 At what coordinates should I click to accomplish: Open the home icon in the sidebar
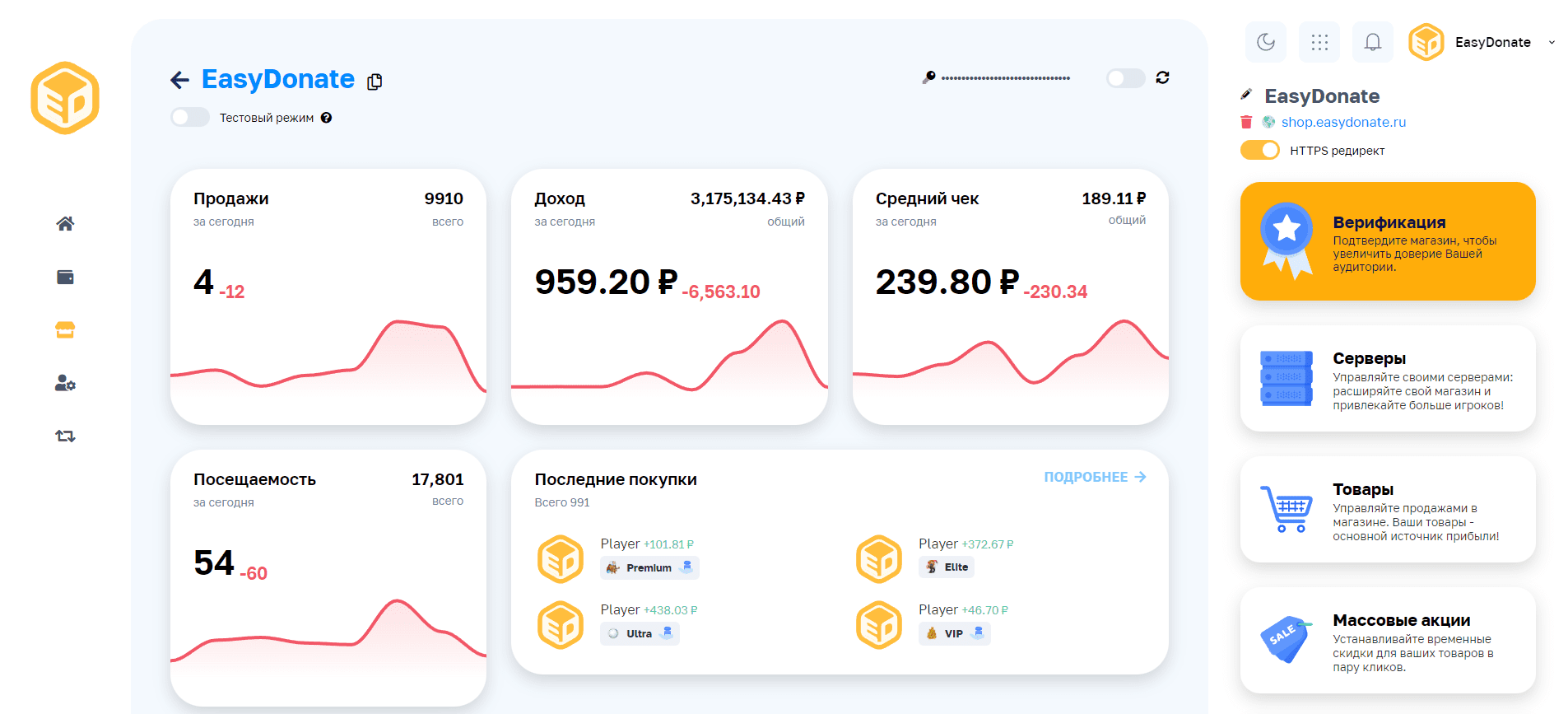click(x=65, y=223)
